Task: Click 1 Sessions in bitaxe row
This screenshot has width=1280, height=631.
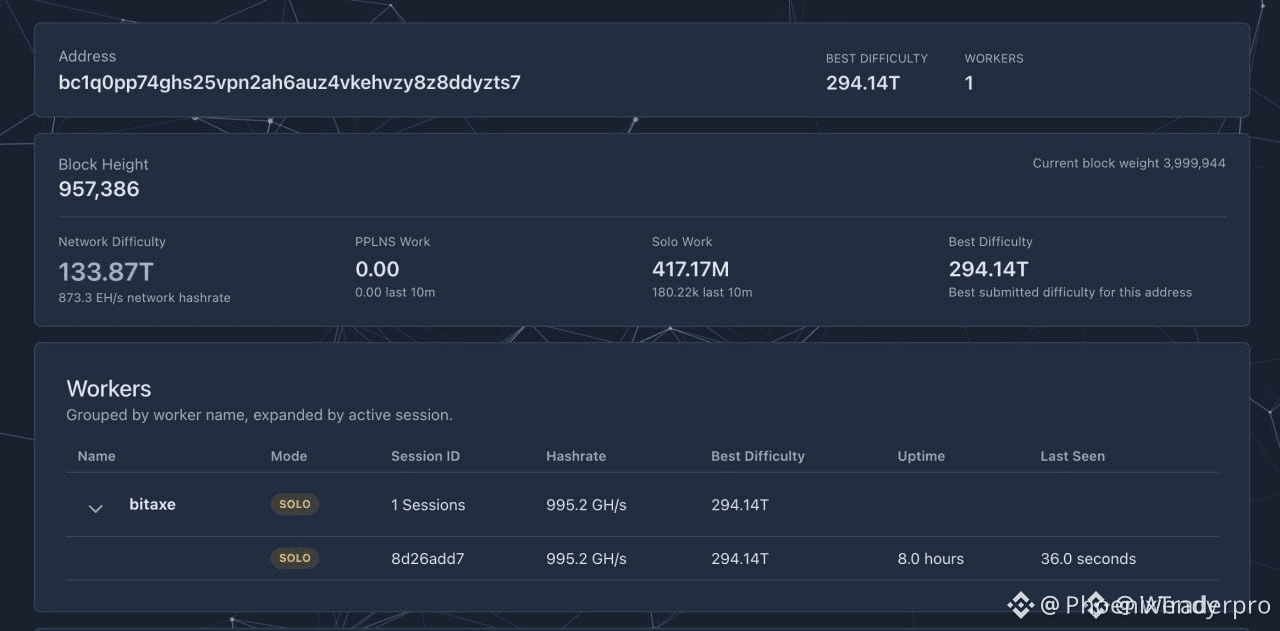Action: coord(428,505)
